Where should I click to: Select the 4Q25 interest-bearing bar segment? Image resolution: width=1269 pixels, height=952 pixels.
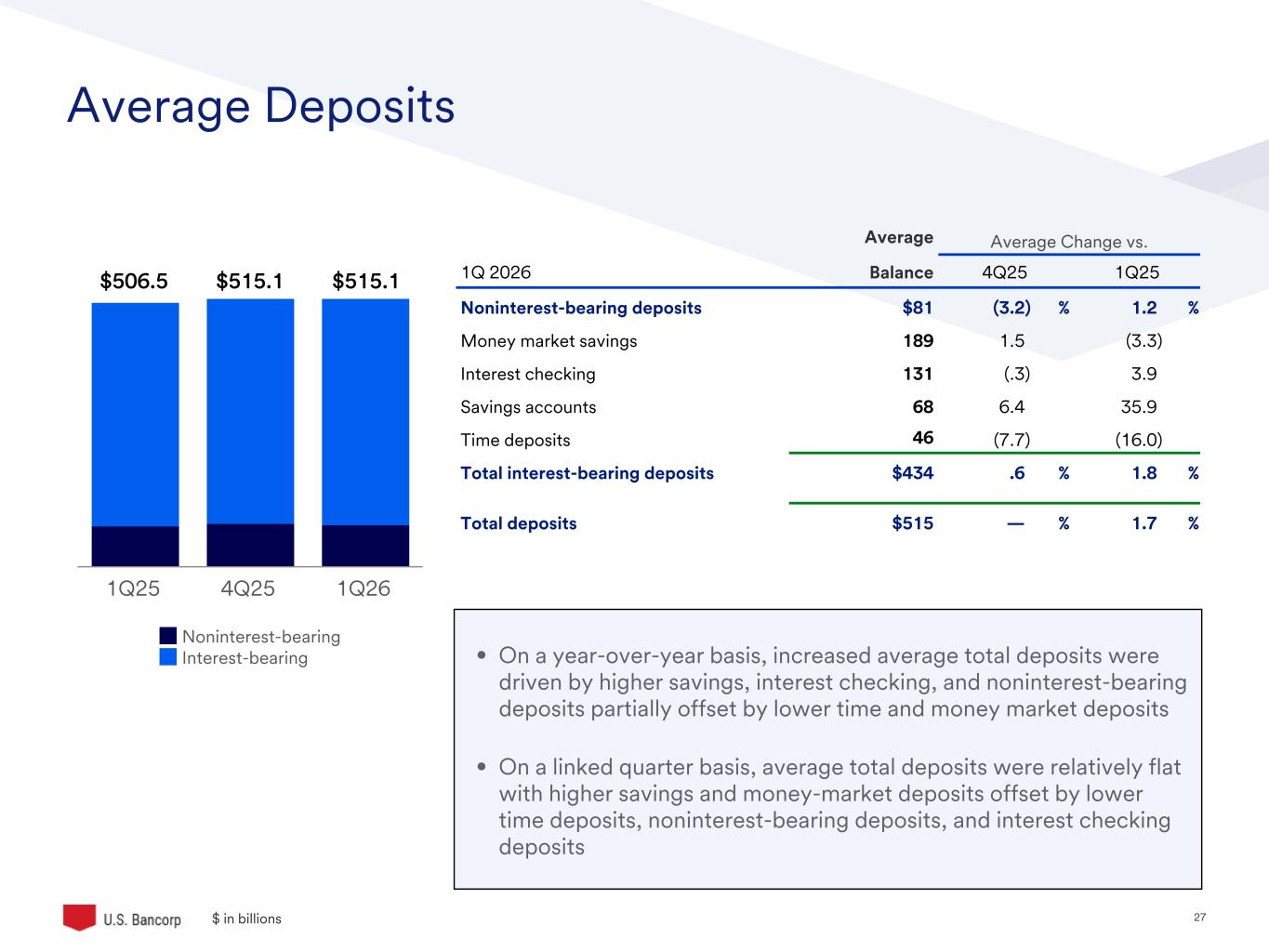pos(250,411)
